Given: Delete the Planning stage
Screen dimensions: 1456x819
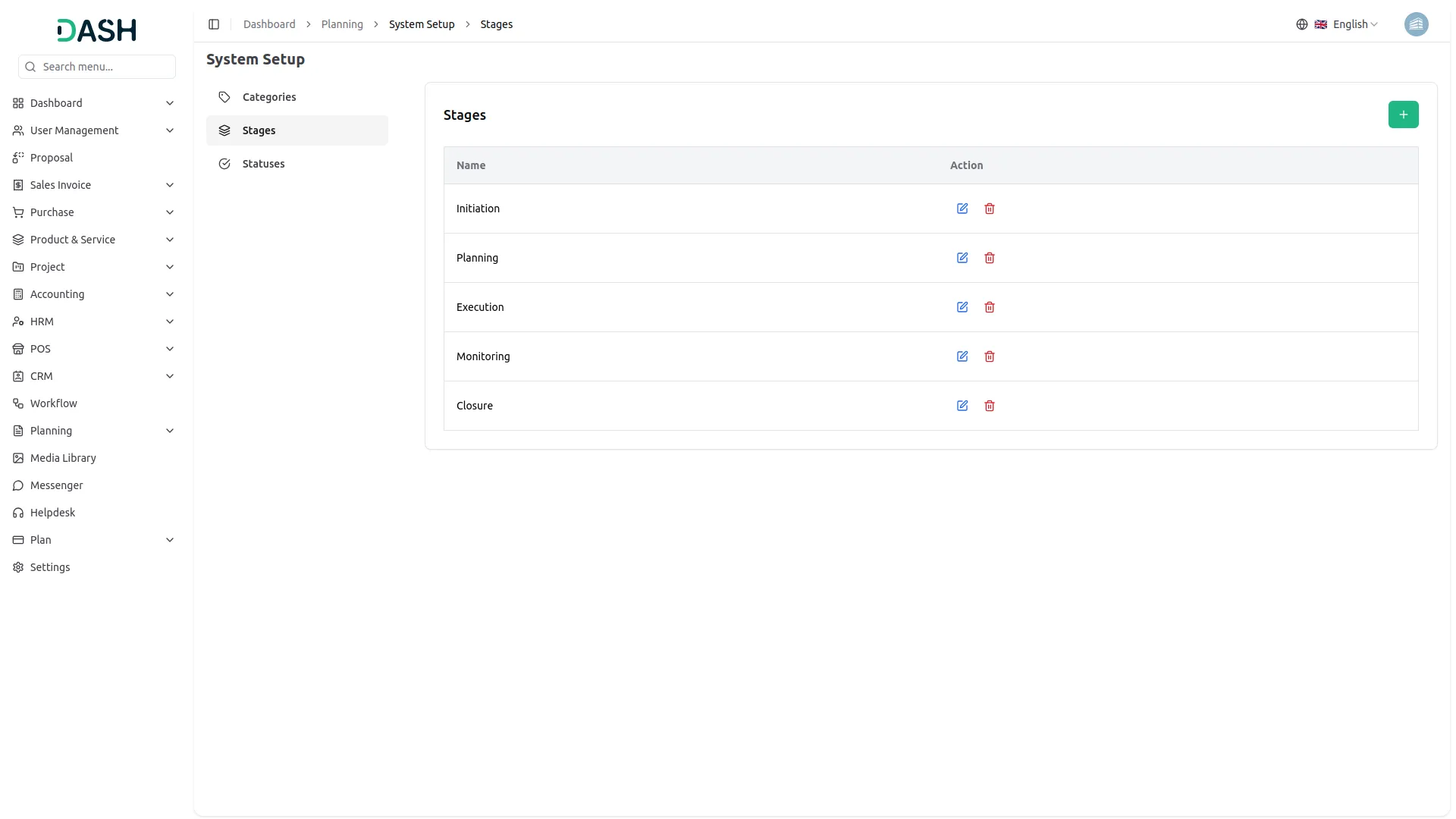Looking at the screenshot, I should pyautogui.click(x=990, y=258).
